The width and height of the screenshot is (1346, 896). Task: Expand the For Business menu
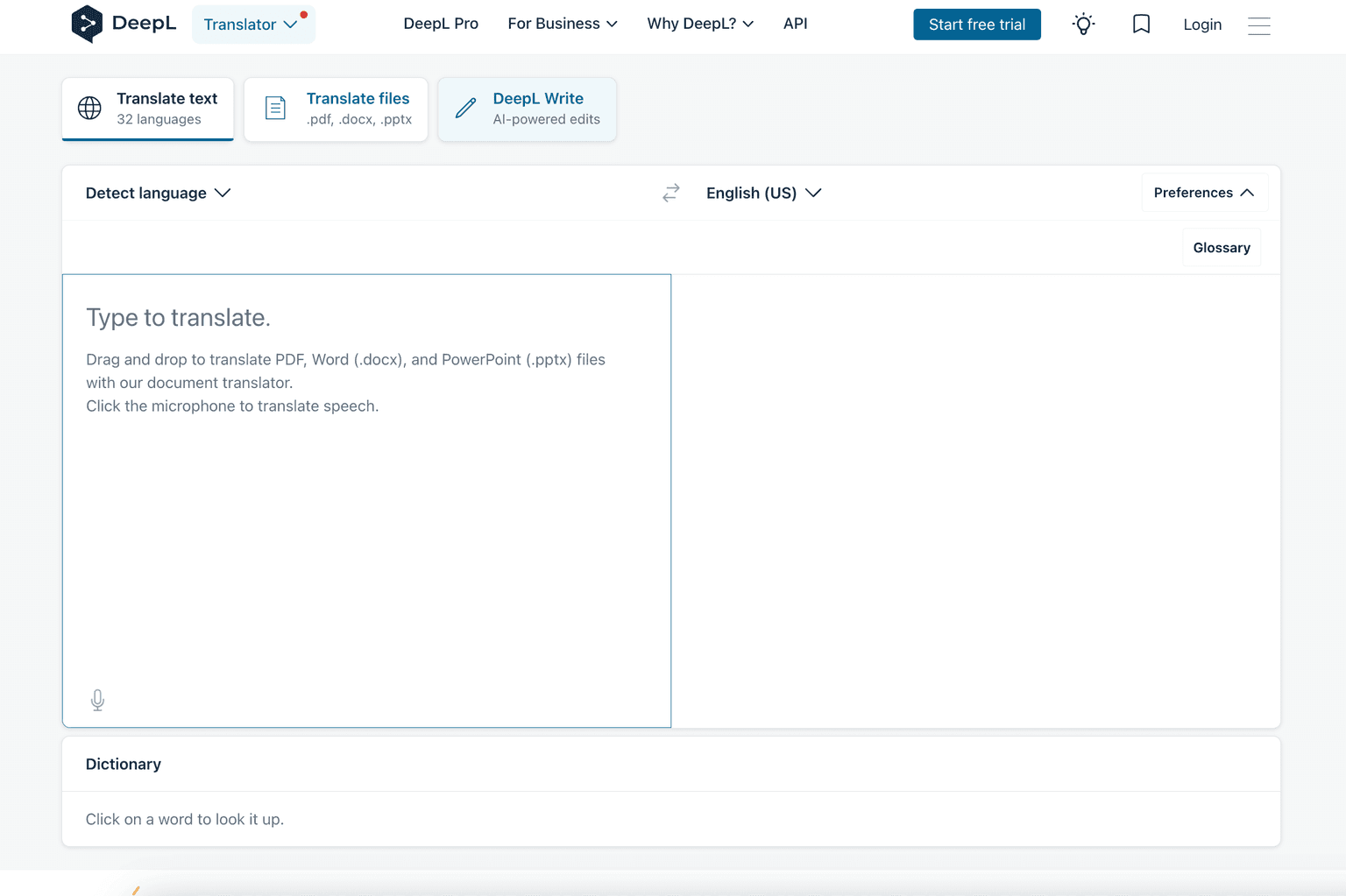pos(563,24)
